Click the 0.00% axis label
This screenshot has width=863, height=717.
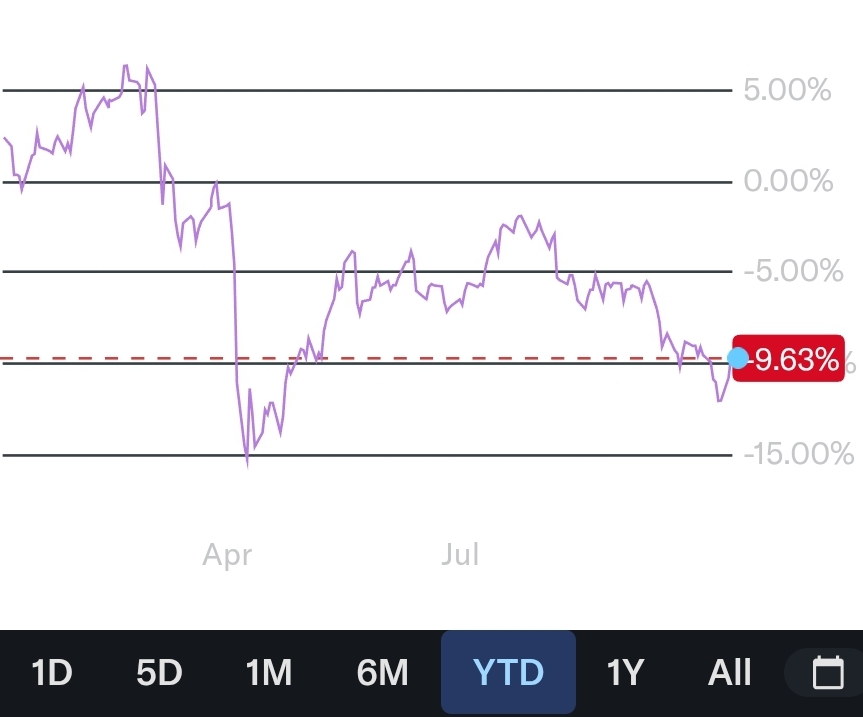tap(788, 181)
